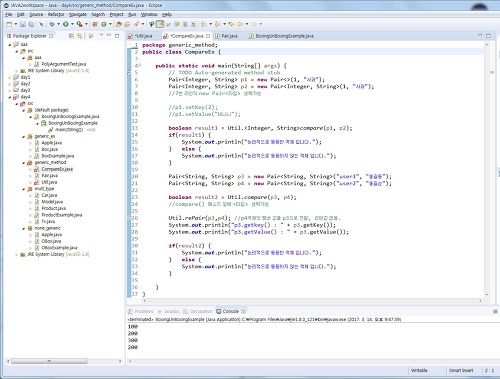Collapse the multi_type package
Viewport: 500px width, 379px height.
point(24,189)
